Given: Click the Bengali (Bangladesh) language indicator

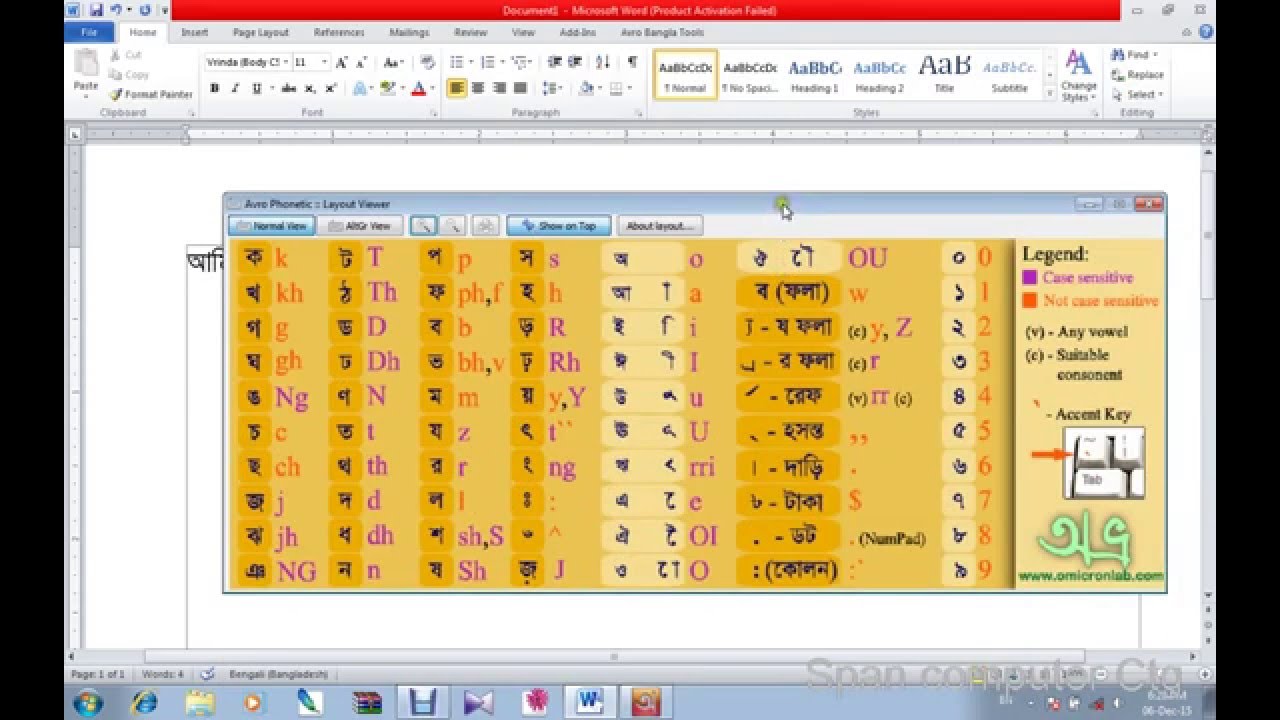Looking at the screenshot, I should click(278, 675).
